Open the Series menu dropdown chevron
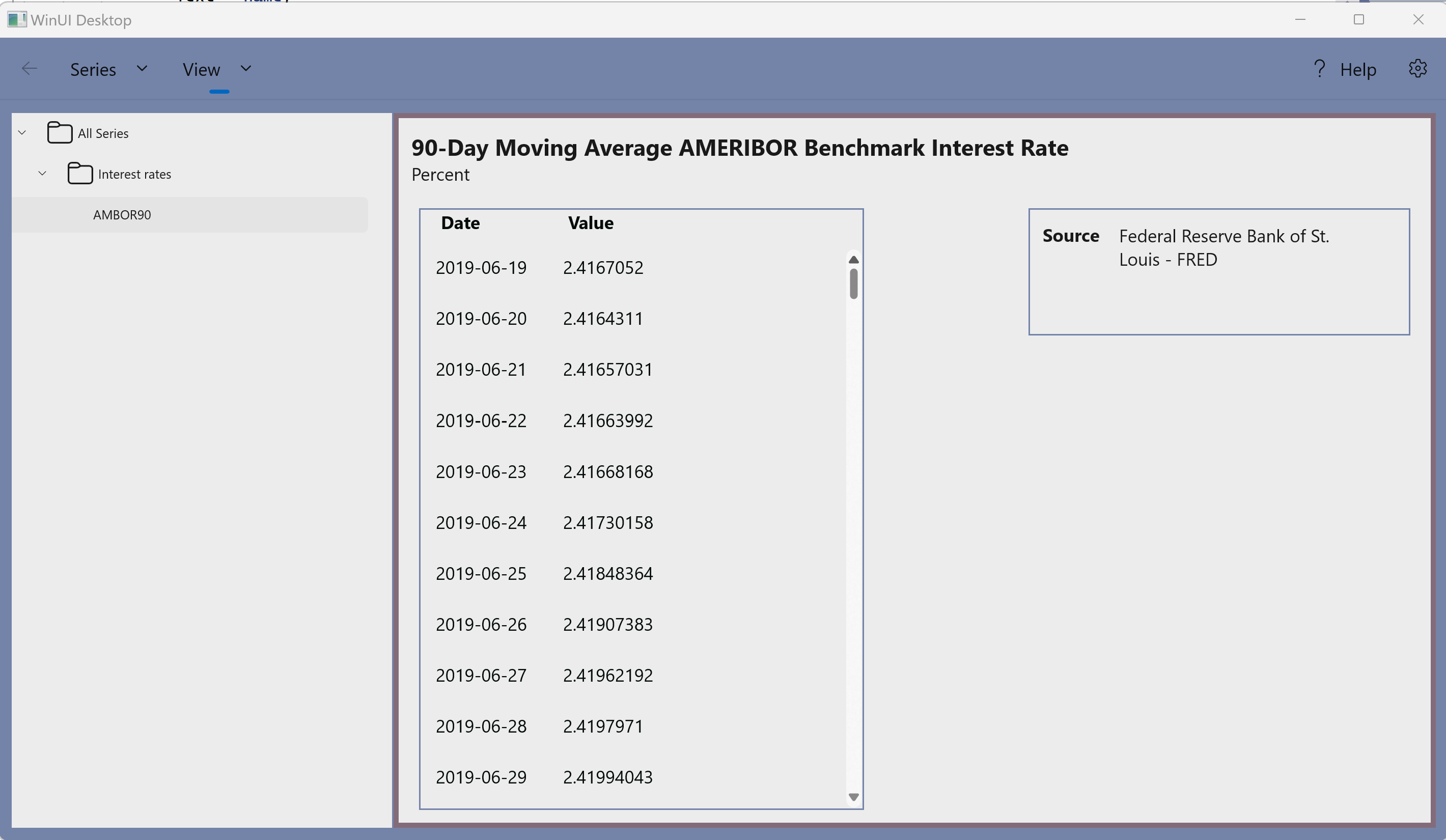This screenshot has height=840, width=1446. point(142,69)
